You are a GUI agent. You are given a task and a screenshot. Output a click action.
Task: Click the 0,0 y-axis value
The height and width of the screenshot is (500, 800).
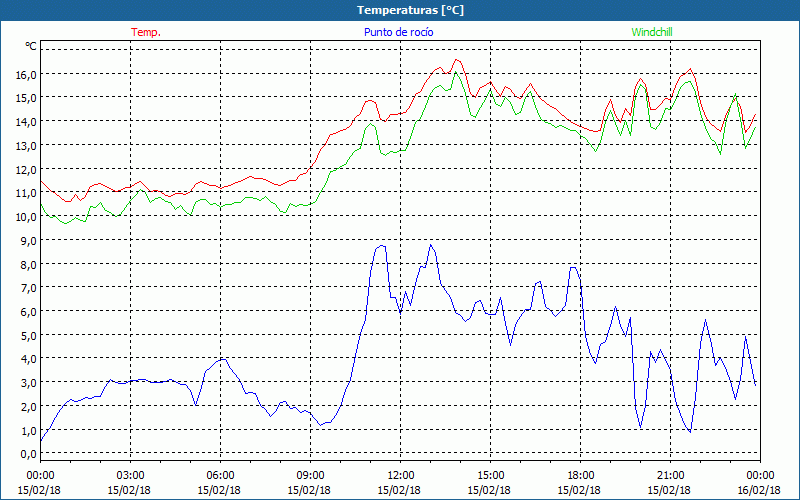29,454
